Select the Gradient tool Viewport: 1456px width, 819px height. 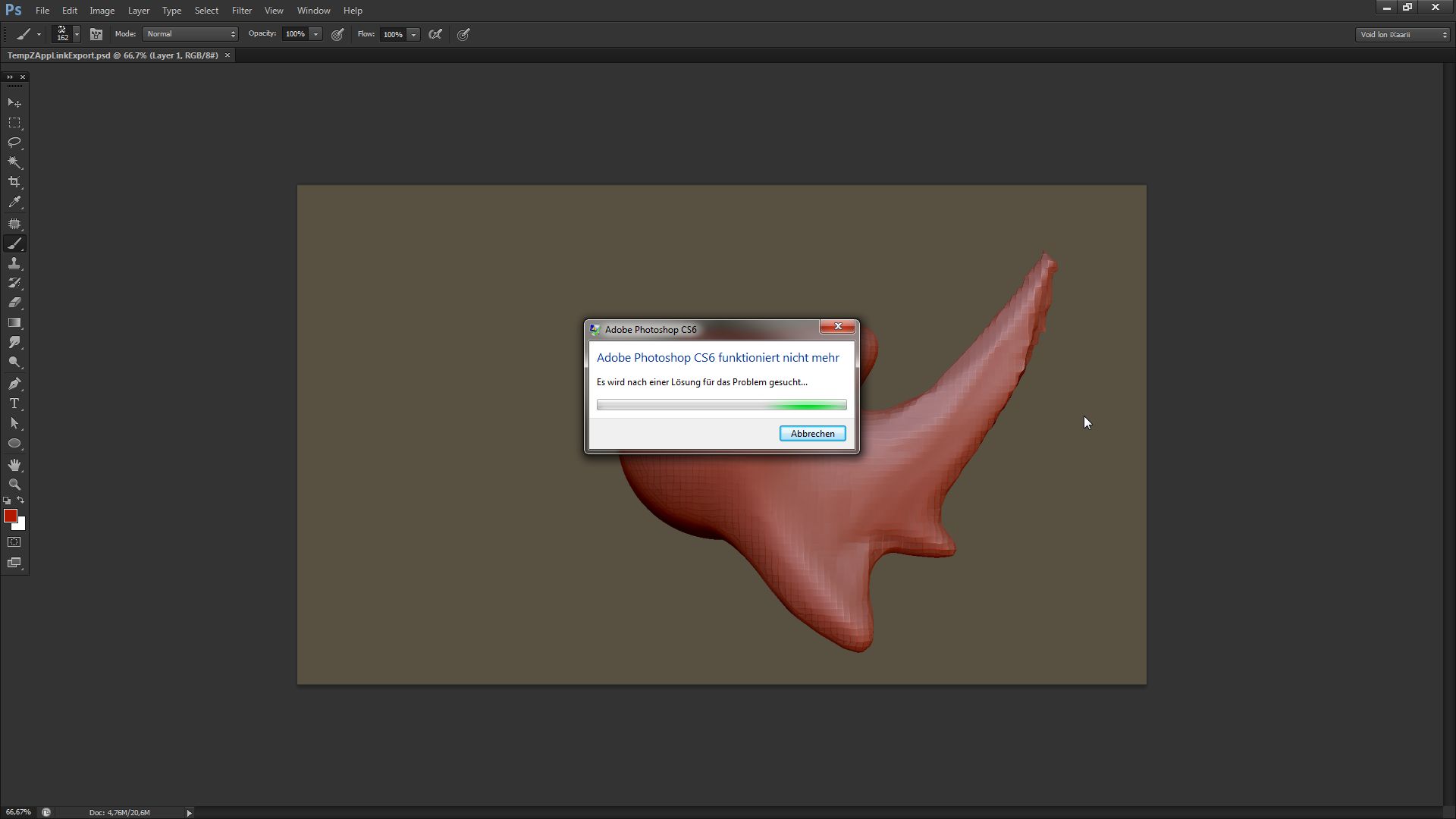[14, 323]
